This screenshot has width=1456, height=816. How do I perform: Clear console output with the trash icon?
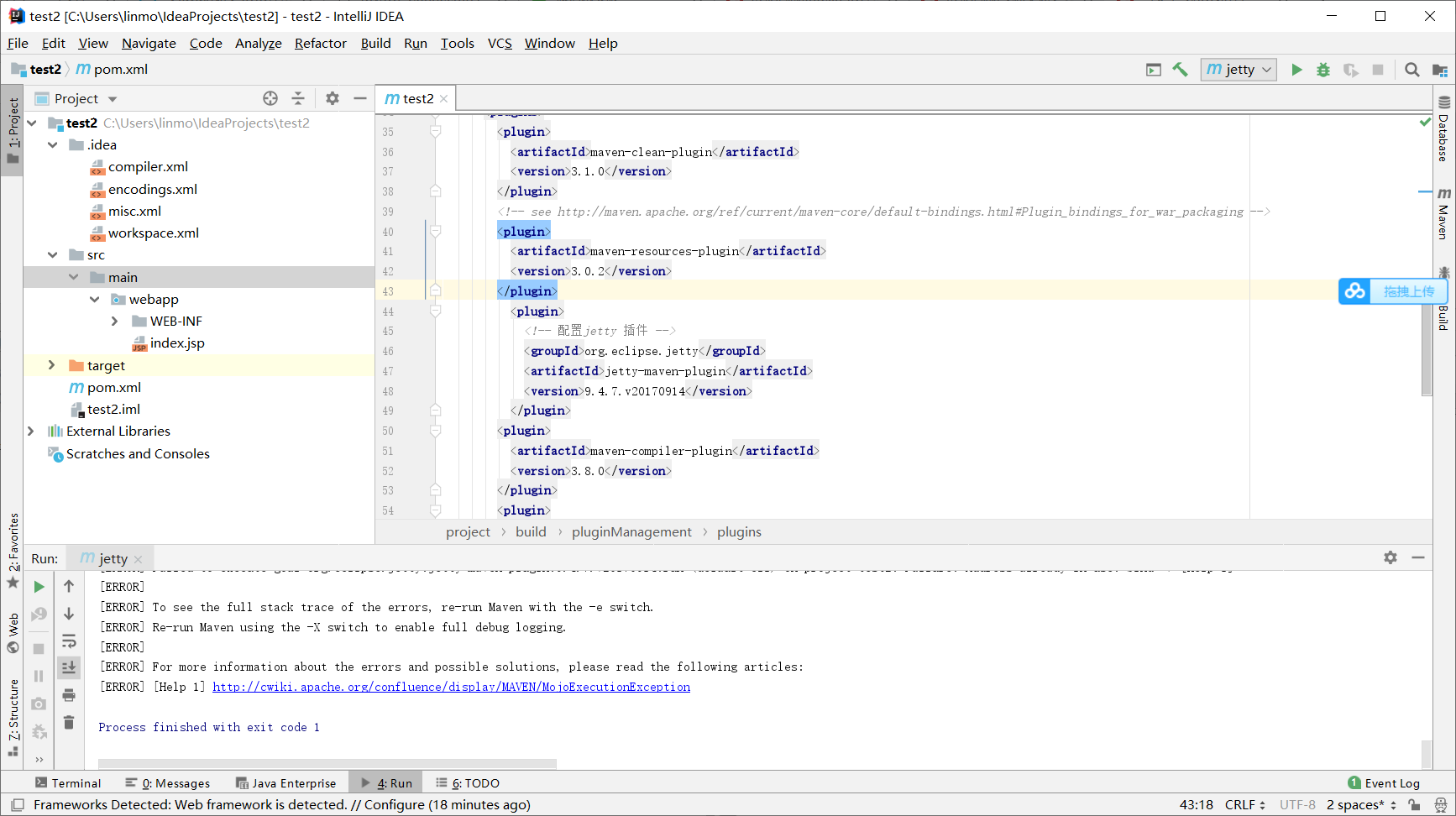pos(69,722)
